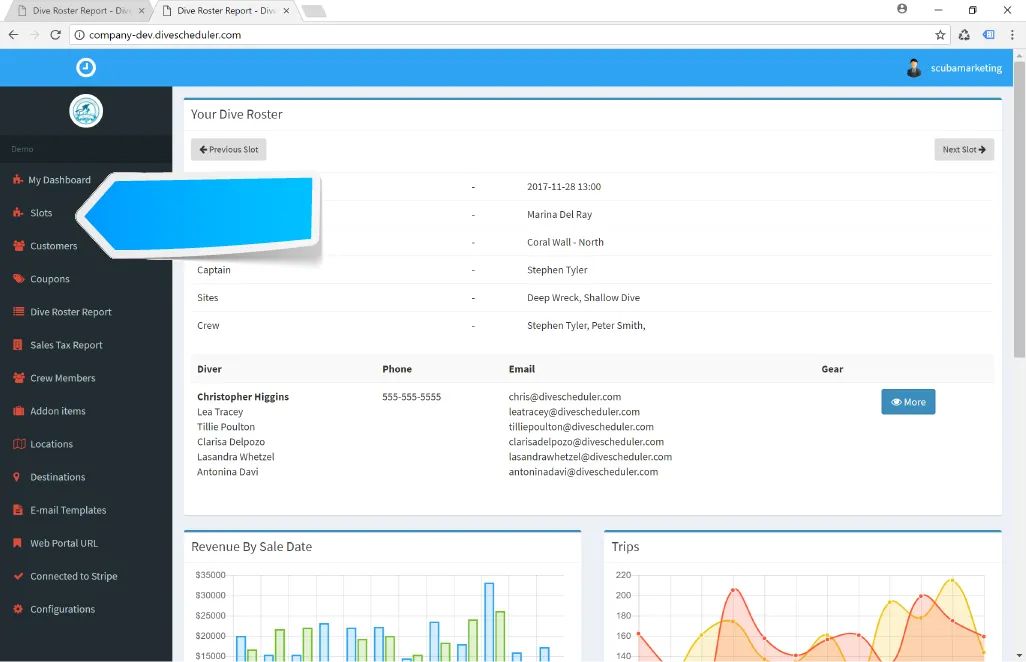Click the More button for divers
1026x662 pixels.
(908, 402)
